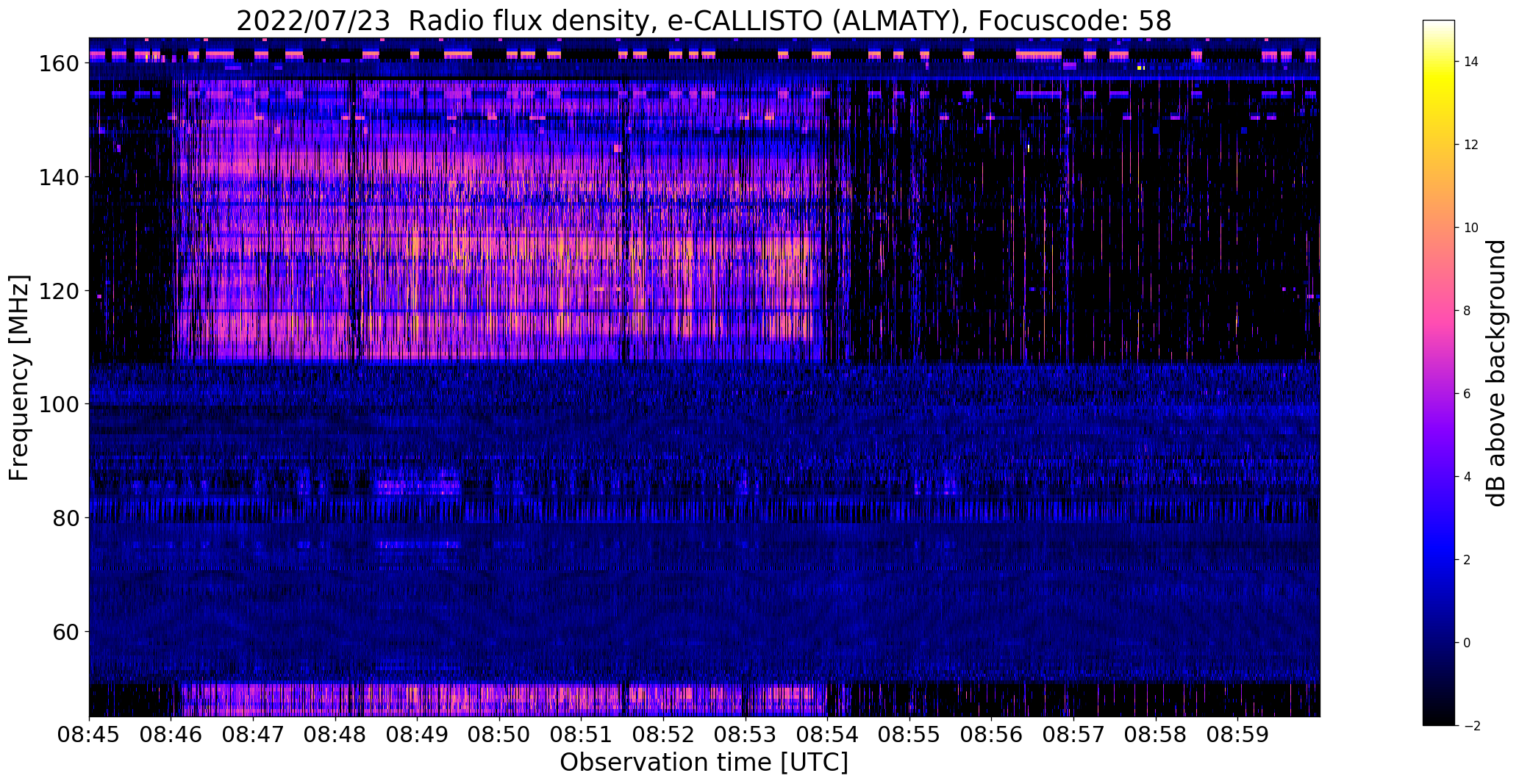This screenshot has width=1519, height=784.
Task: Click the 08:58 time tick label
Action: click(1156, 734)
